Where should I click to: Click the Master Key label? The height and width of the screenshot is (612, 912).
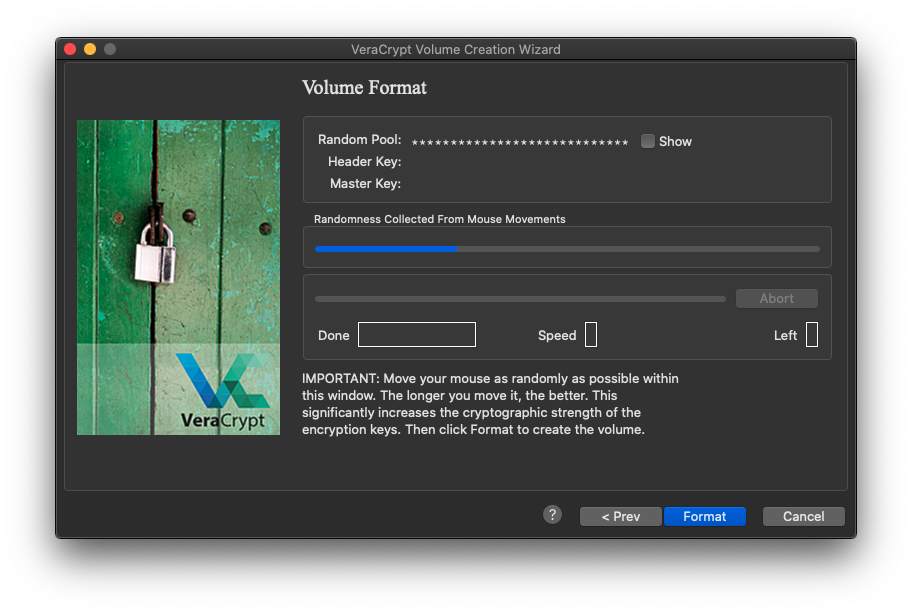(365, 183)
